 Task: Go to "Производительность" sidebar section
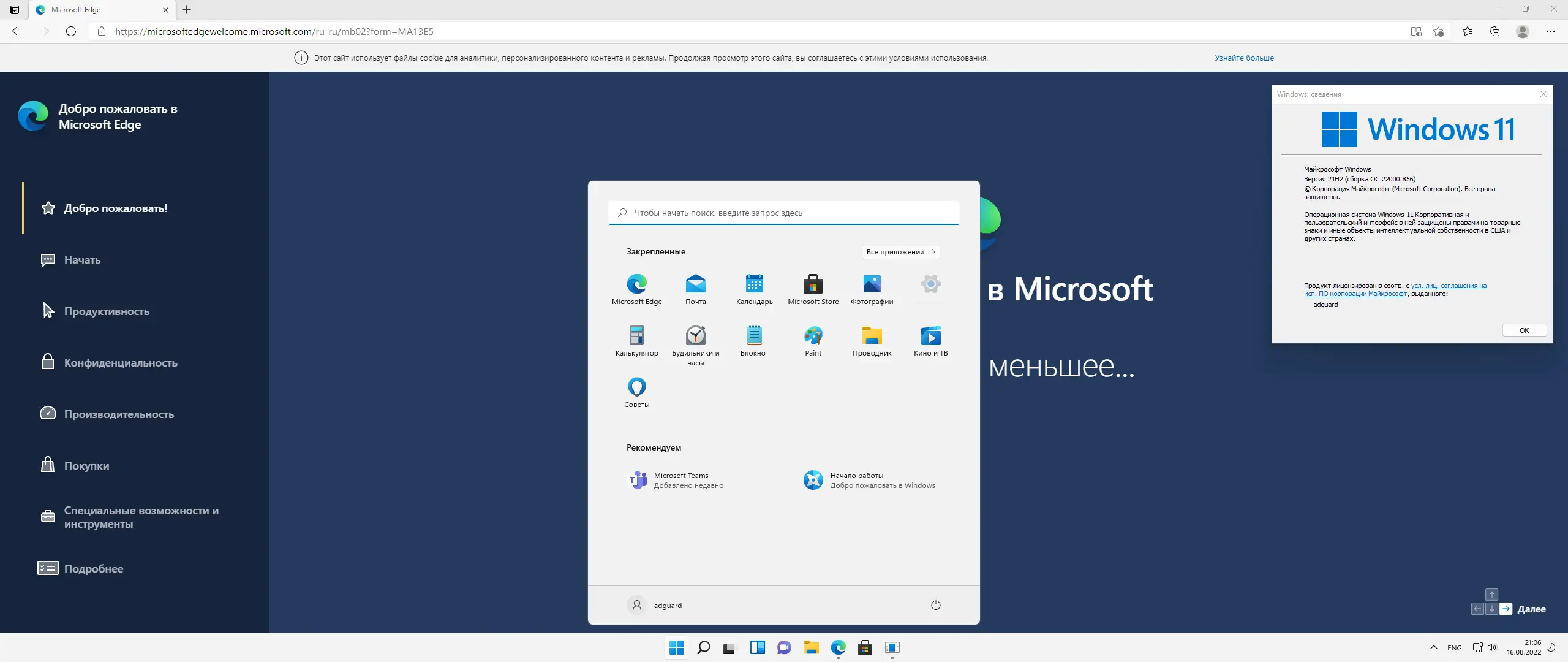(119, 414)
